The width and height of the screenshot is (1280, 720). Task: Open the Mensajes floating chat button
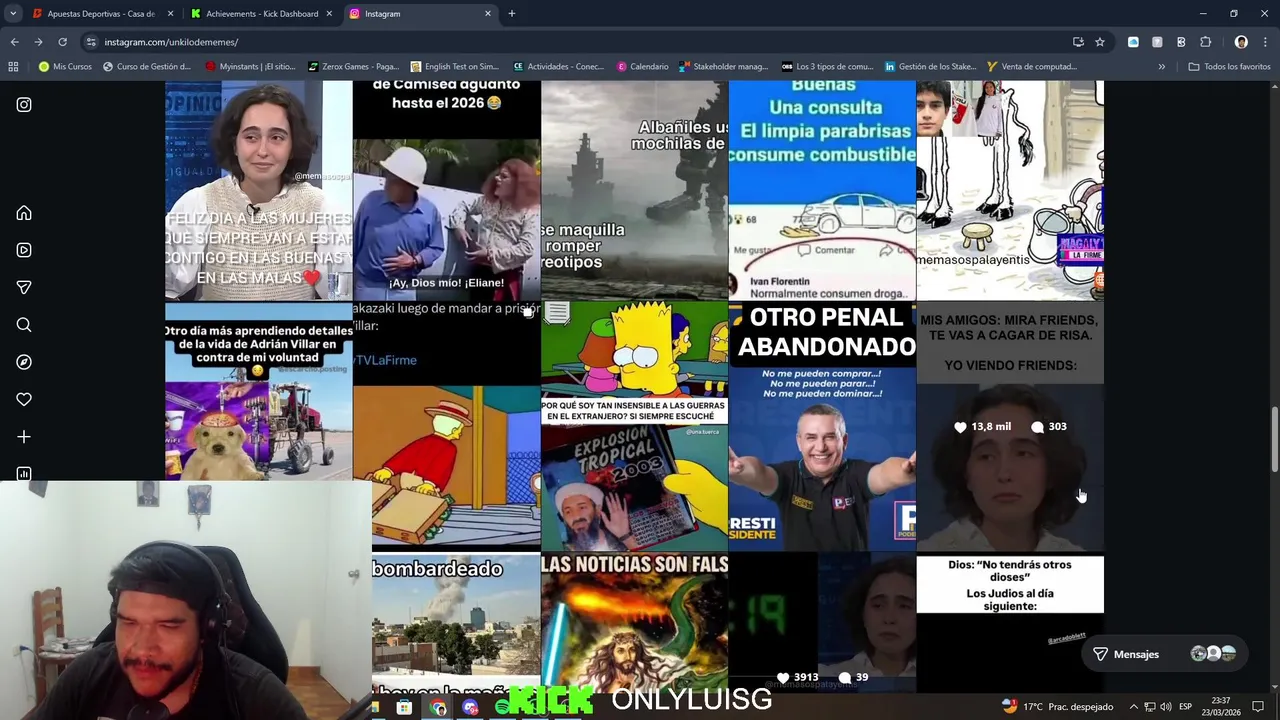pos(1165,654)
